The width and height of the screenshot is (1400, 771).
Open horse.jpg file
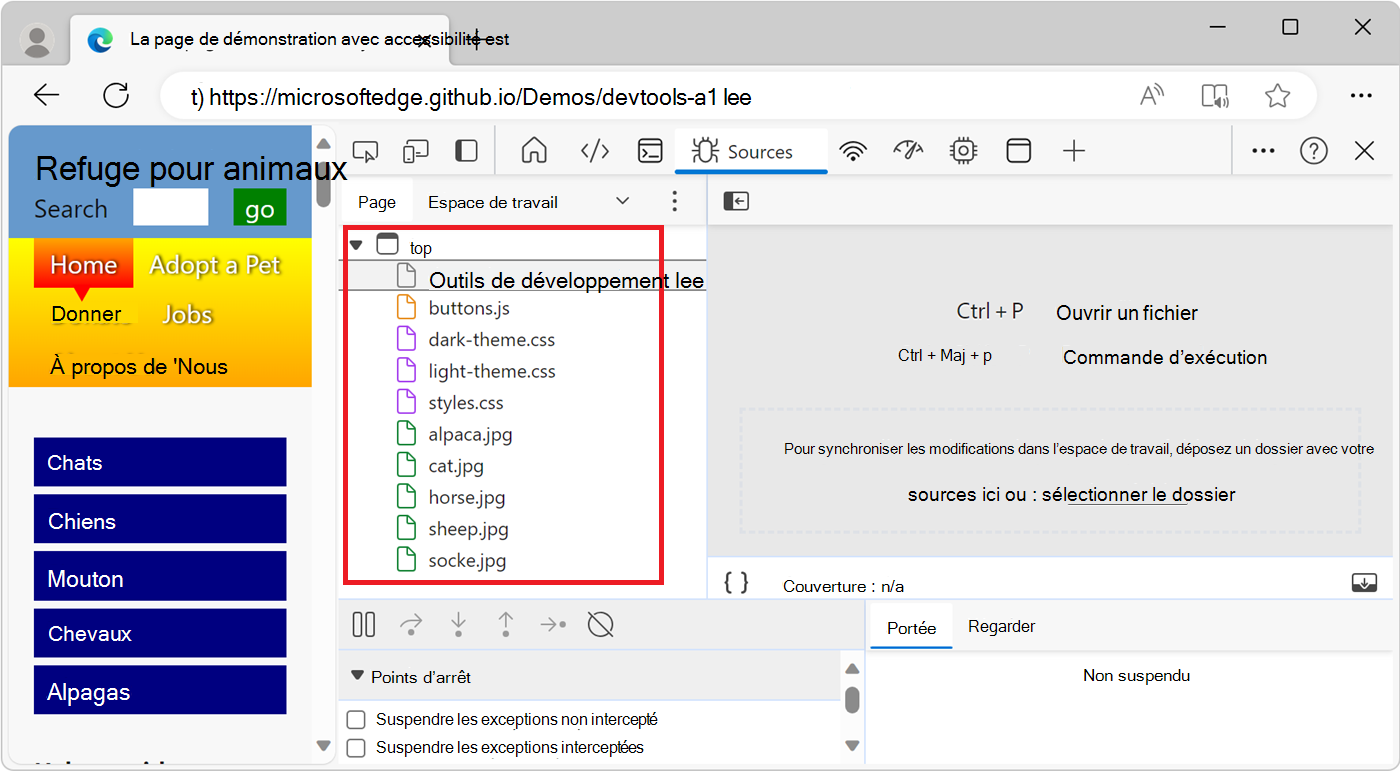[x=467, y=497]
